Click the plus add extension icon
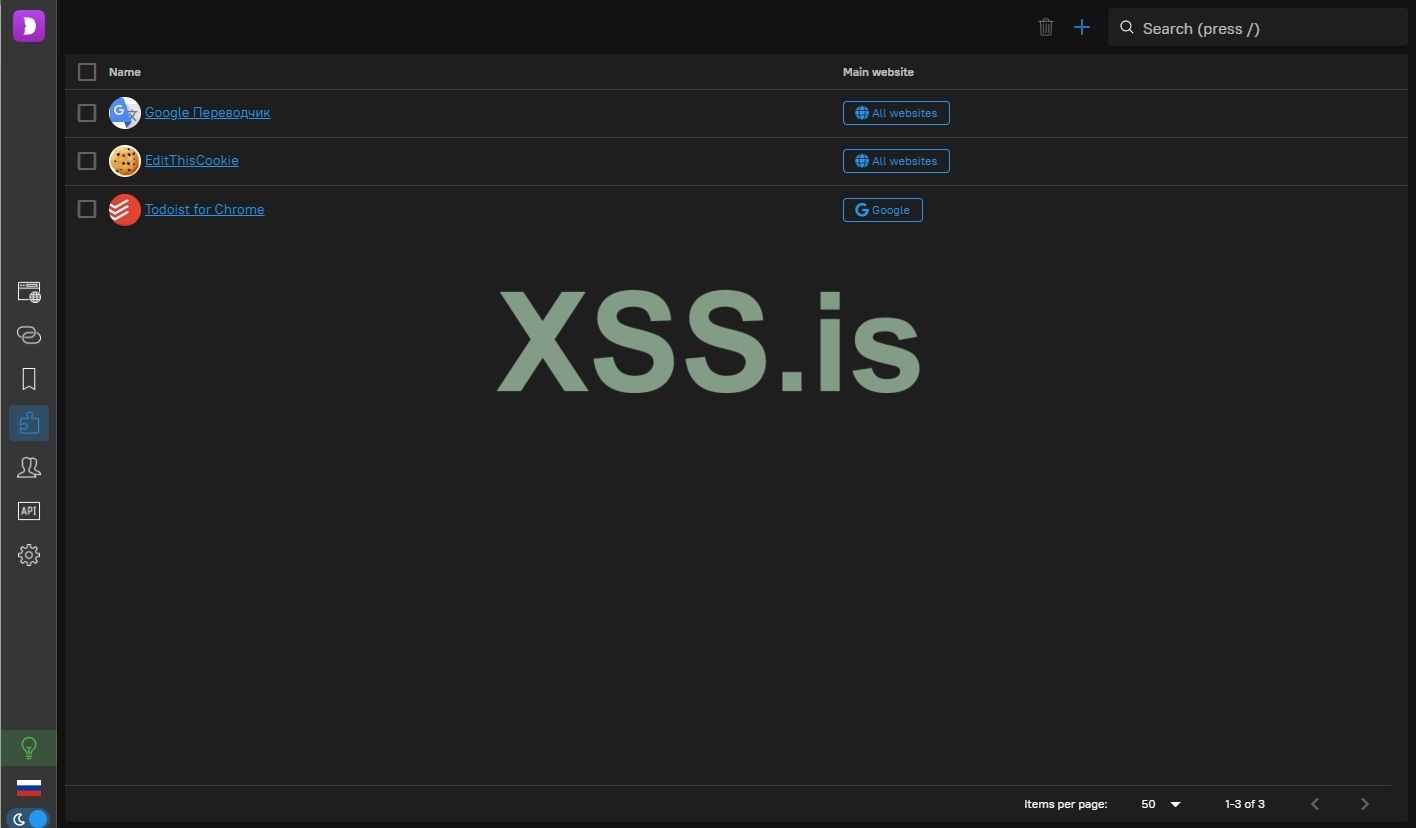Screen dimensions: 1416x828 tap(1082, 27)
